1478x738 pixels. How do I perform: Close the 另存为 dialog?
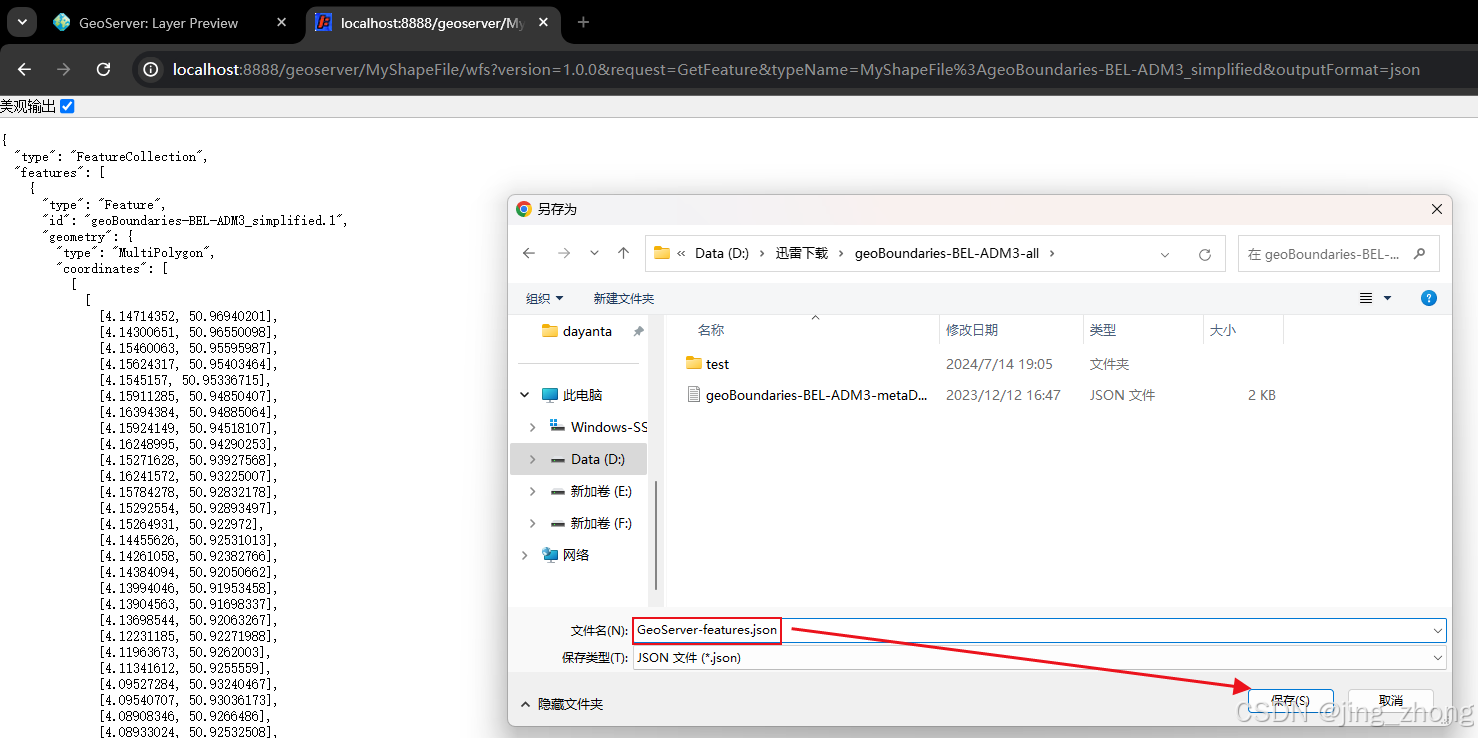click(1436, 209)
